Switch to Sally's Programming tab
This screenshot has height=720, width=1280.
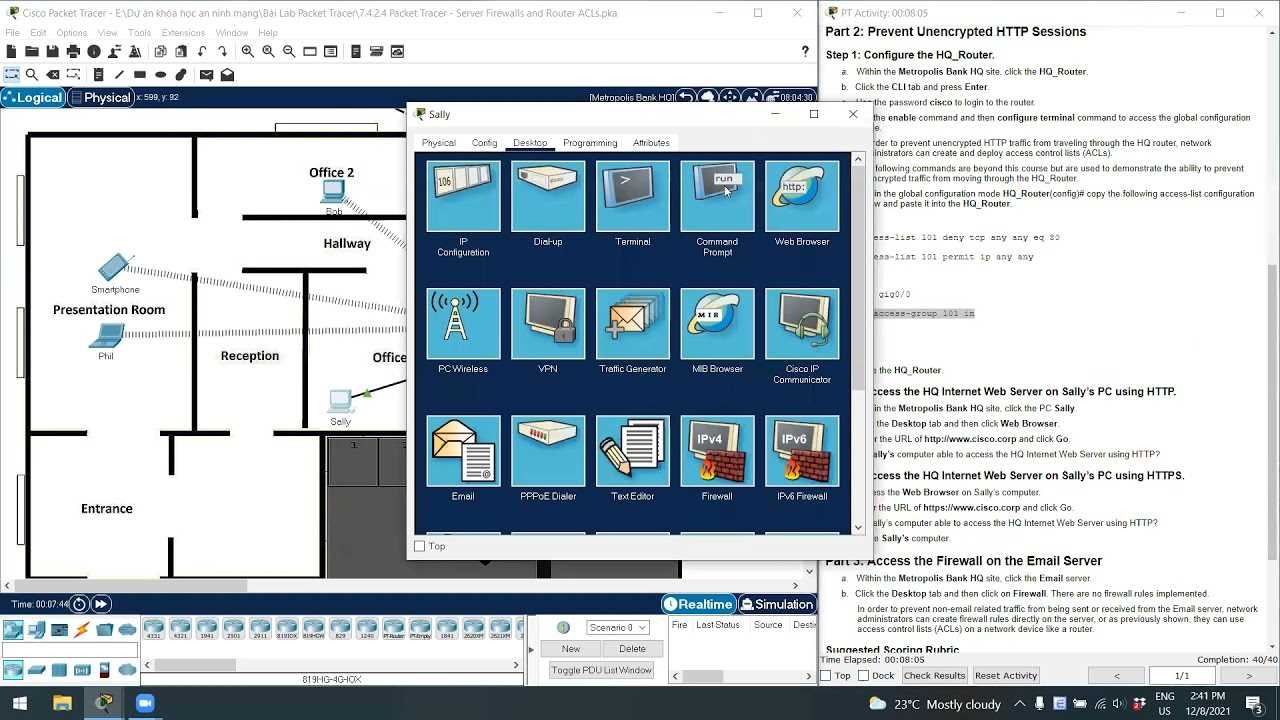point(590,143)
